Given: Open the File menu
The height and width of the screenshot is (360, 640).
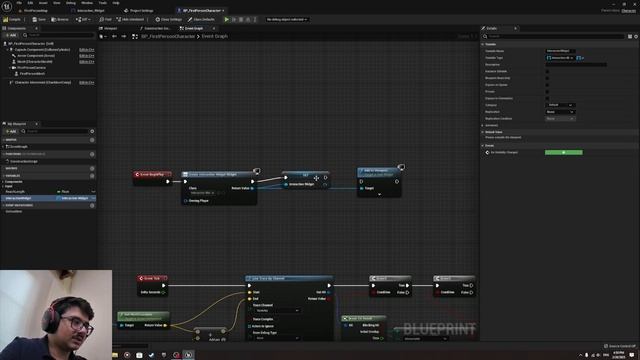Looking at the screenshot, I should point(19,3).
